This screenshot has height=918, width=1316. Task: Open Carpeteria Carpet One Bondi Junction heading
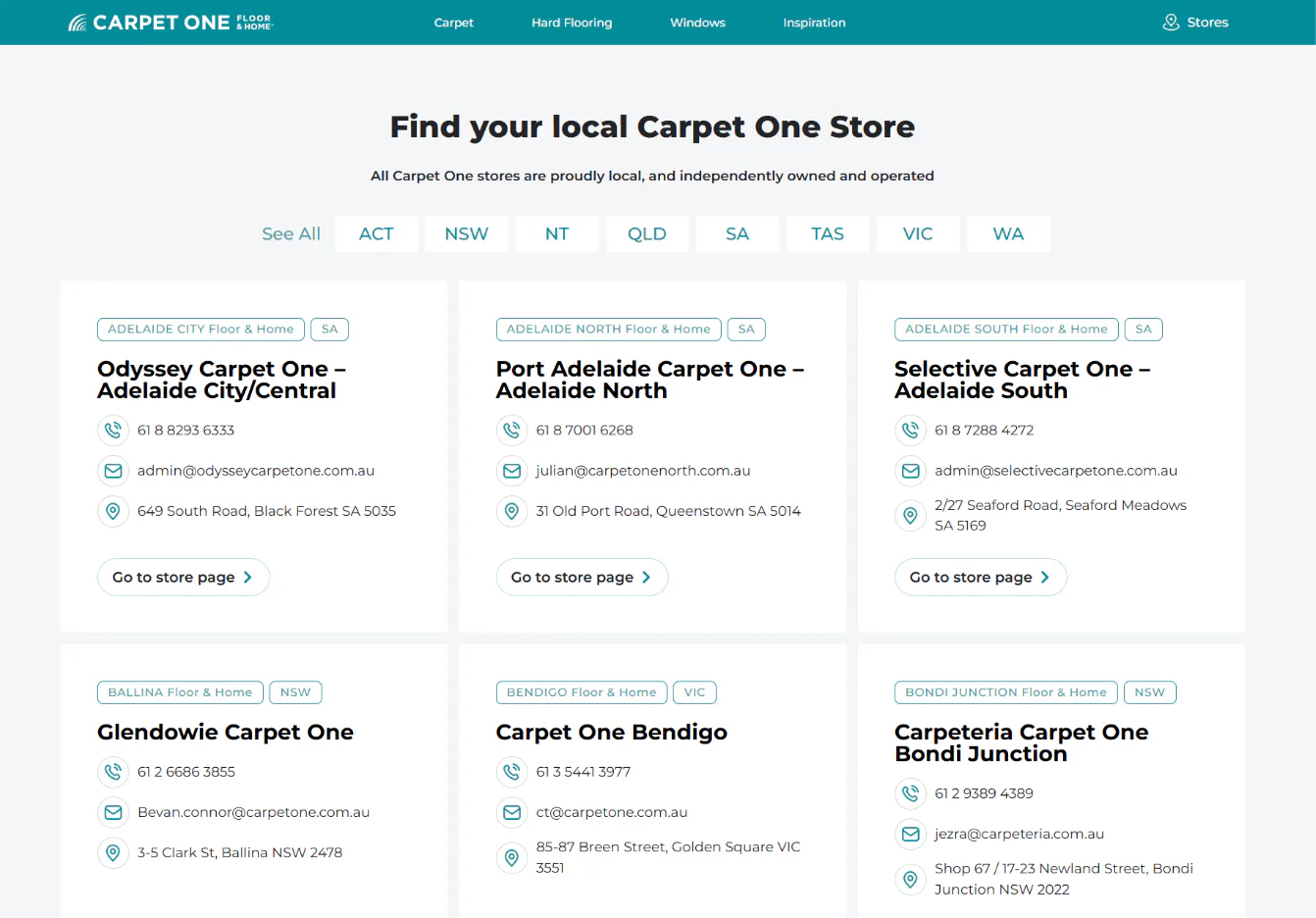click(x=1022, y=743)
